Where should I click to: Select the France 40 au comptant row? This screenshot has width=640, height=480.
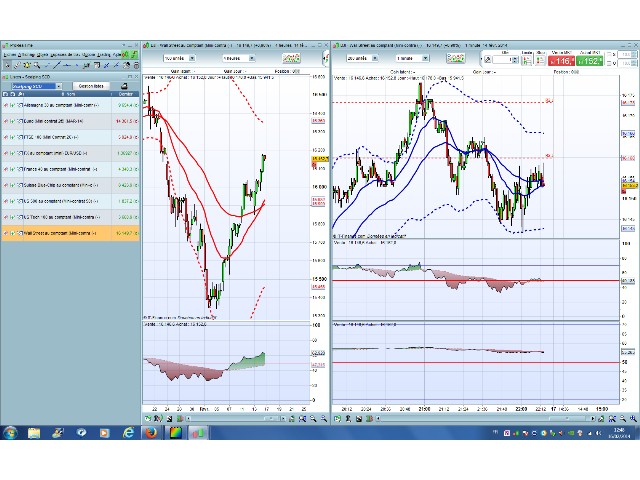tap(70, 169)
